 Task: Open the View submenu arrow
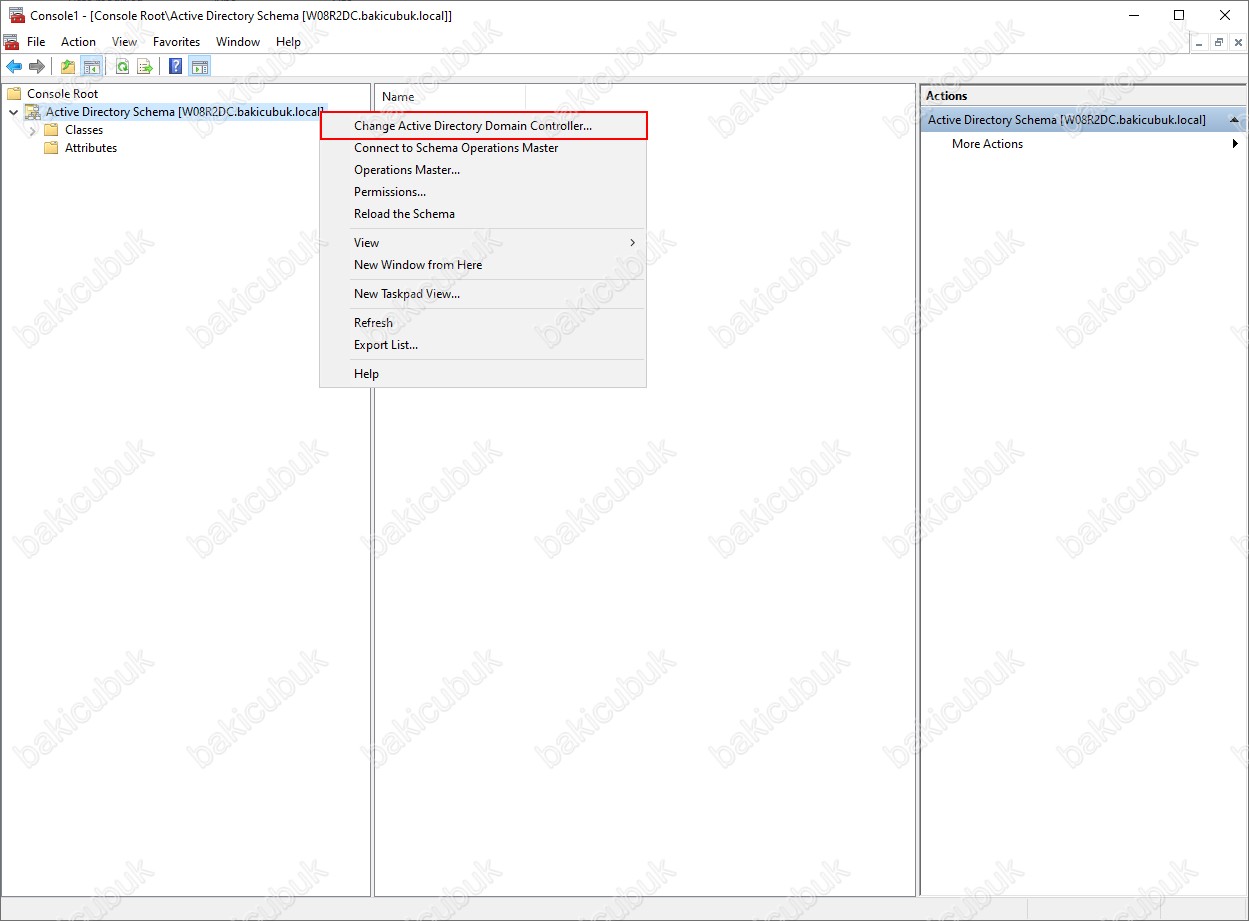tap(632, 243)
